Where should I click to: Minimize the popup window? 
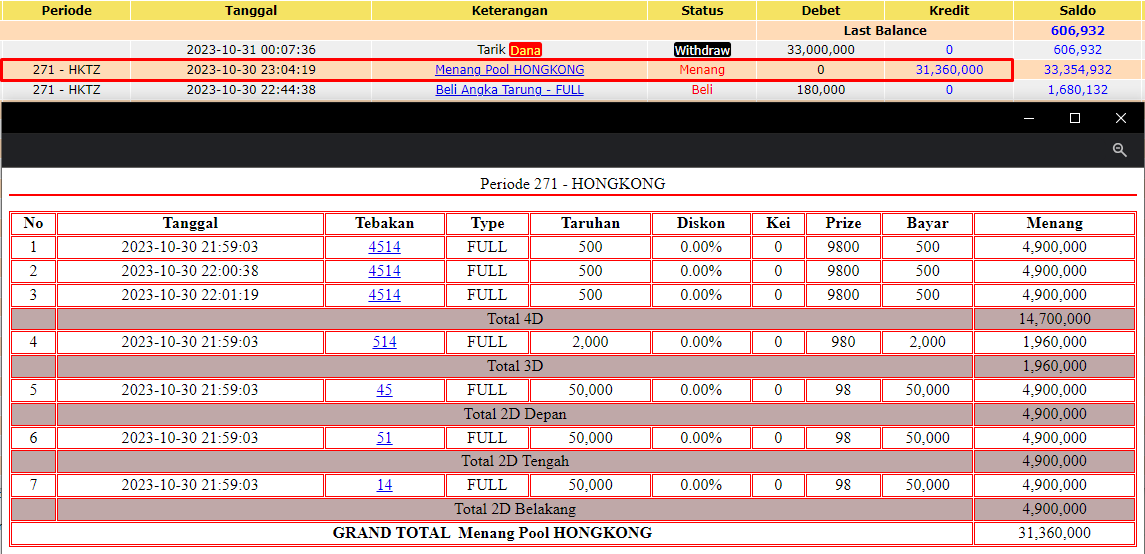point(1029,118)
